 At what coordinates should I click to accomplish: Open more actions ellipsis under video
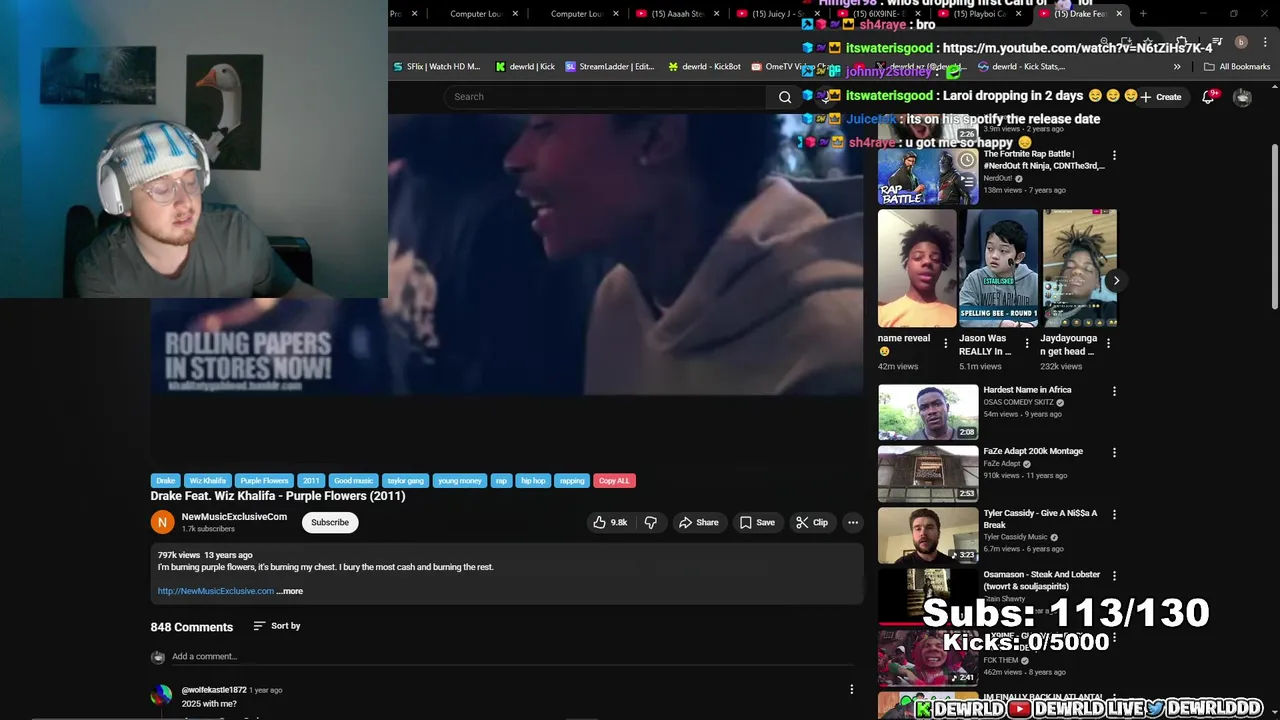click(x=853, y=522)
